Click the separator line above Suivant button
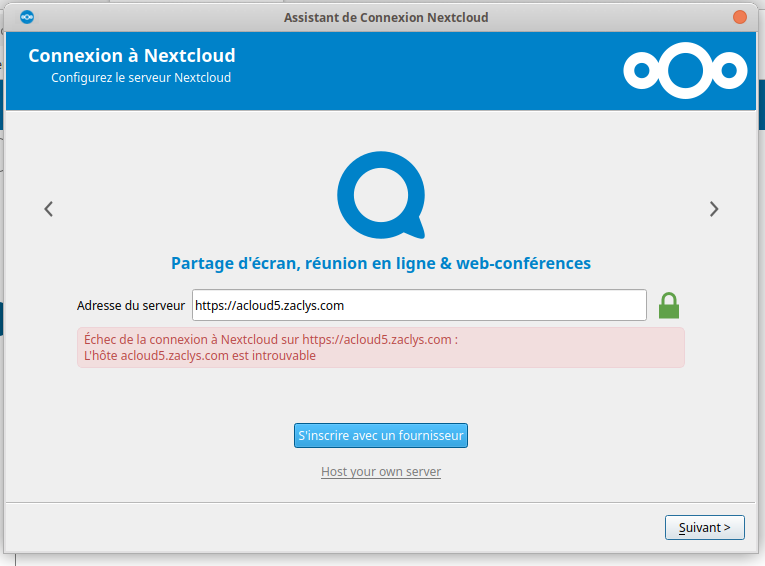765x566 pixels. click(380, 501)
